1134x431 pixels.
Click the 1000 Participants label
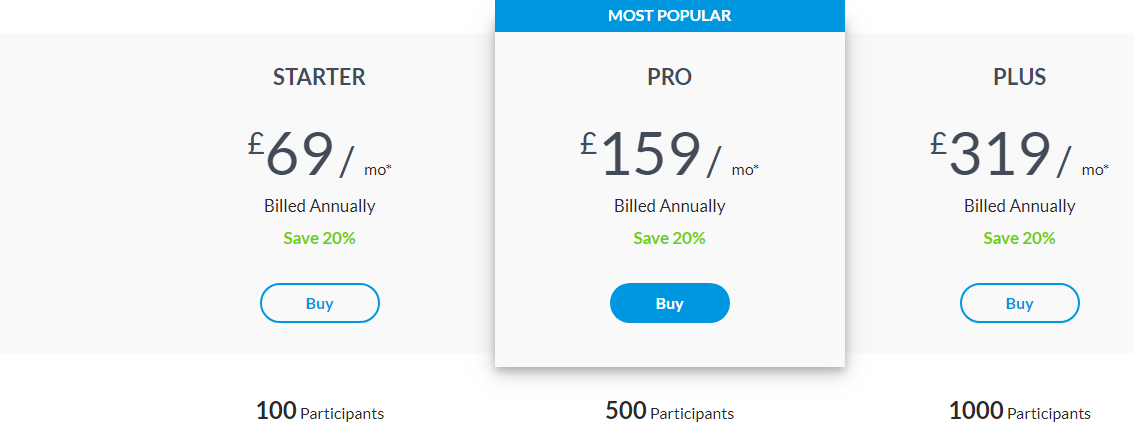[1020, 411]
